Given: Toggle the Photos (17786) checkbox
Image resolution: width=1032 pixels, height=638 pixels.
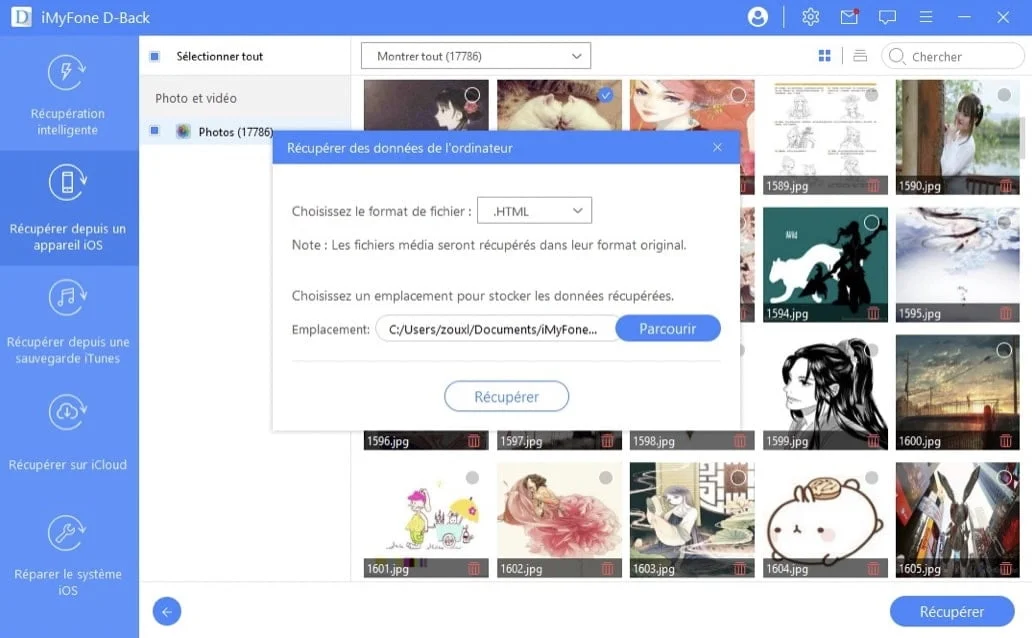Looking at the screenshot, I should coord(154,131).
